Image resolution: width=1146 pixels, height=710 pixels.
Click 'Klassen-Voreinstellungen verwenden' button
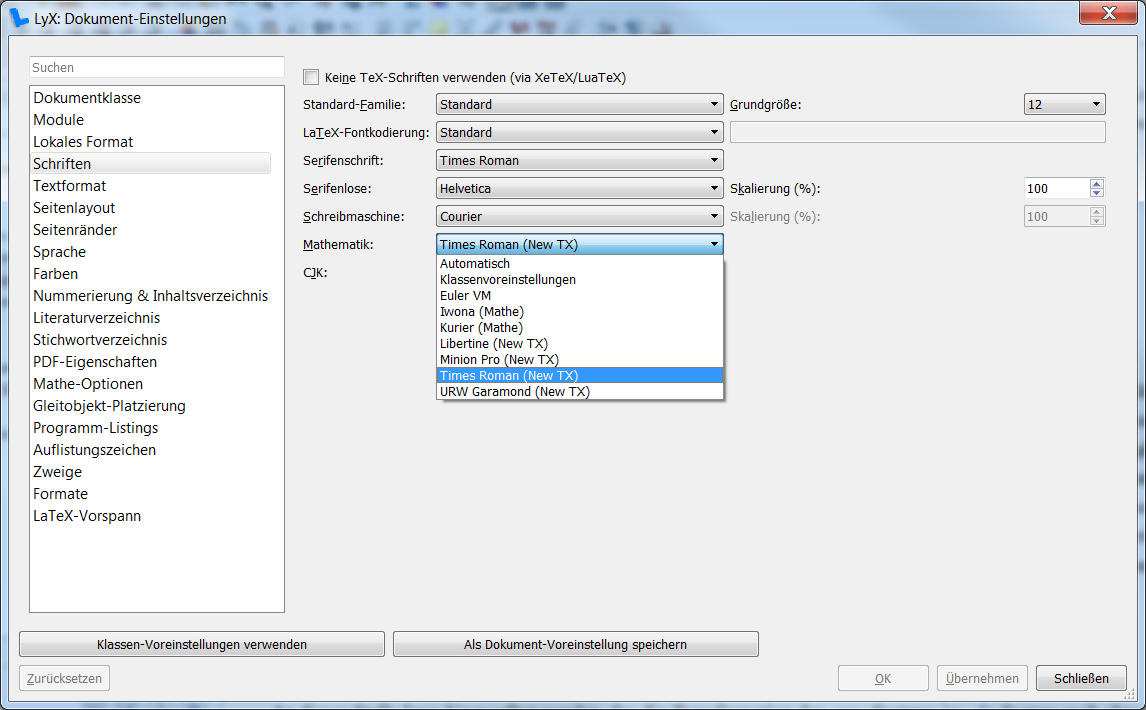(202, 644)
